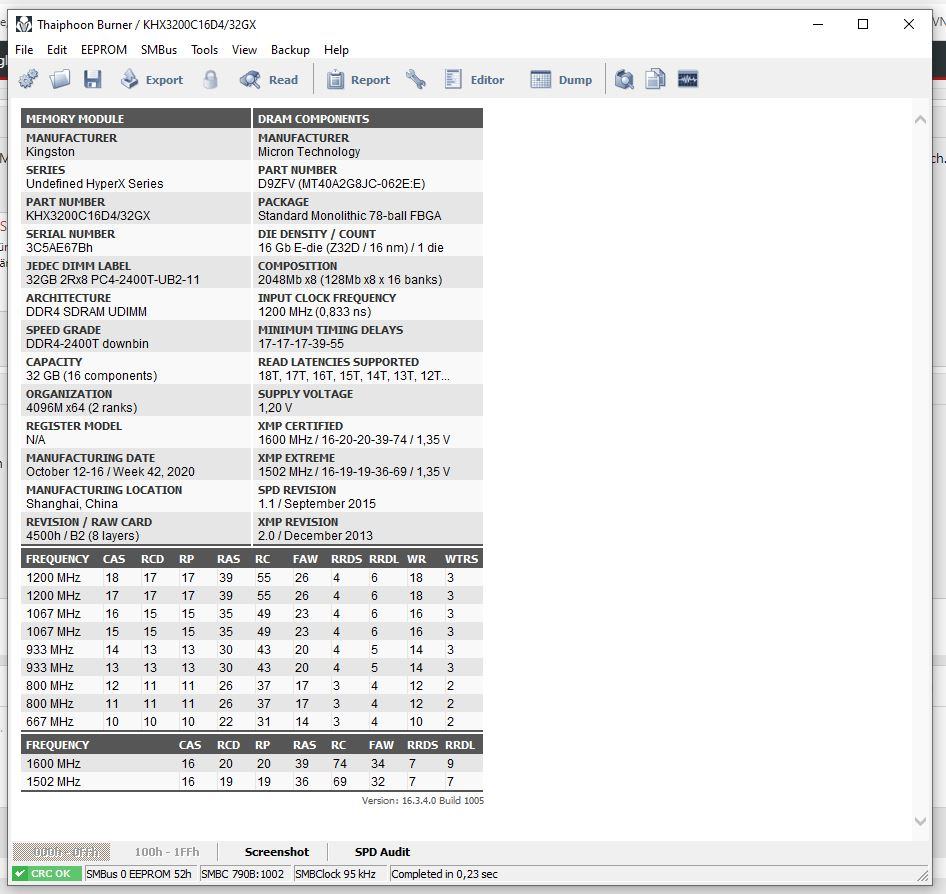946x894 pixels.
Task: Click the SMBus 0 EEPROM 52h status
Action: pos(139,873)
